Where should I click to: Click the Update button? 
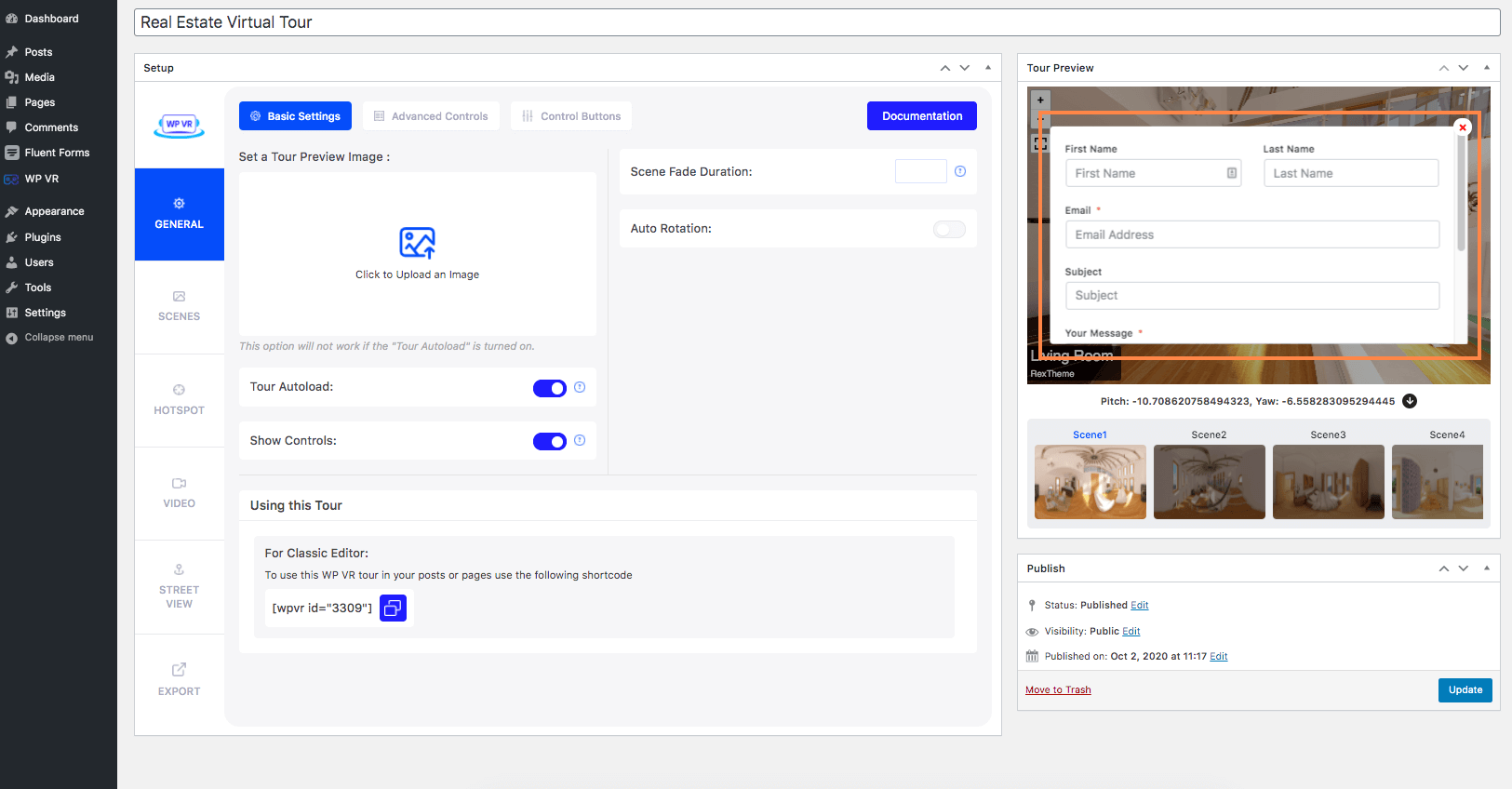(1465, 690)
